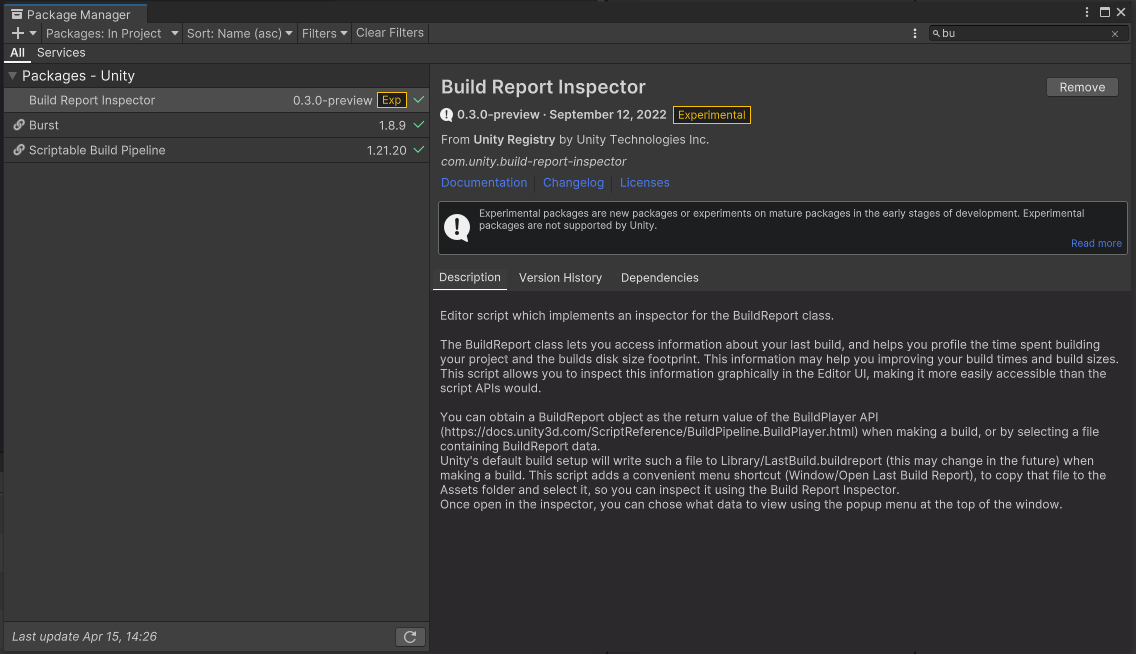Click the info icon beside version 0.3.0-preview
Image resolution: width=1136 pixels, height=654 pixels.
pos(446,114)
